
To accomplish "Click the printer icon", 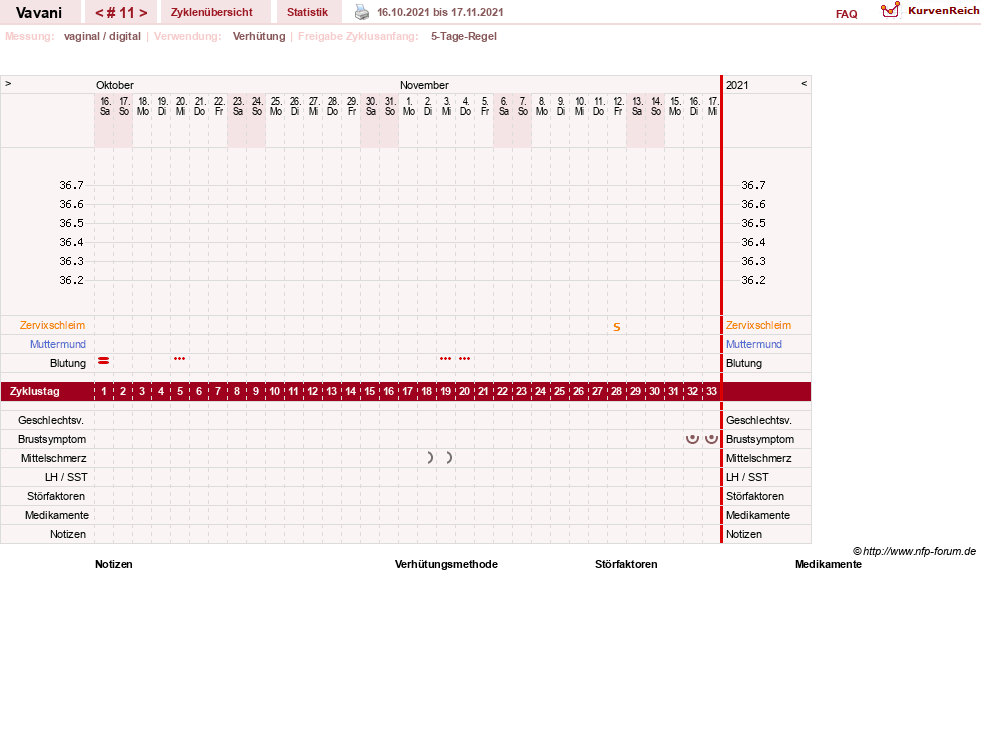I will tap(362, 12).
